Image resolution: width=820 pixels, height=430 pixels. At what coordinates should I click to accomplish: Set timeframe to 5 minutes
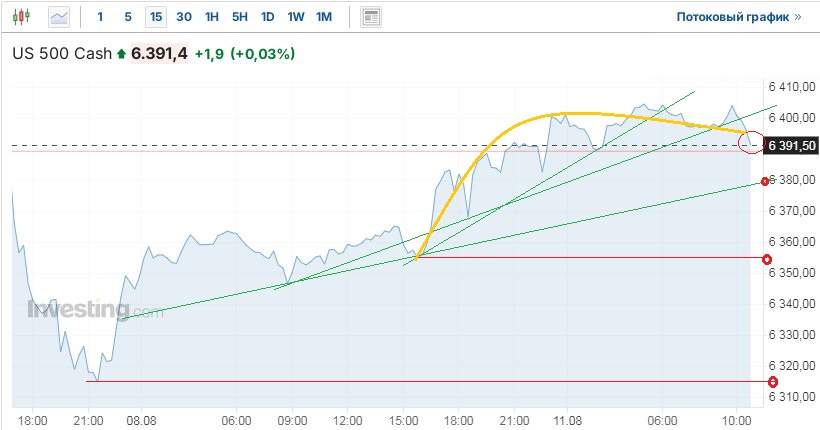click(x=127, y=17)
